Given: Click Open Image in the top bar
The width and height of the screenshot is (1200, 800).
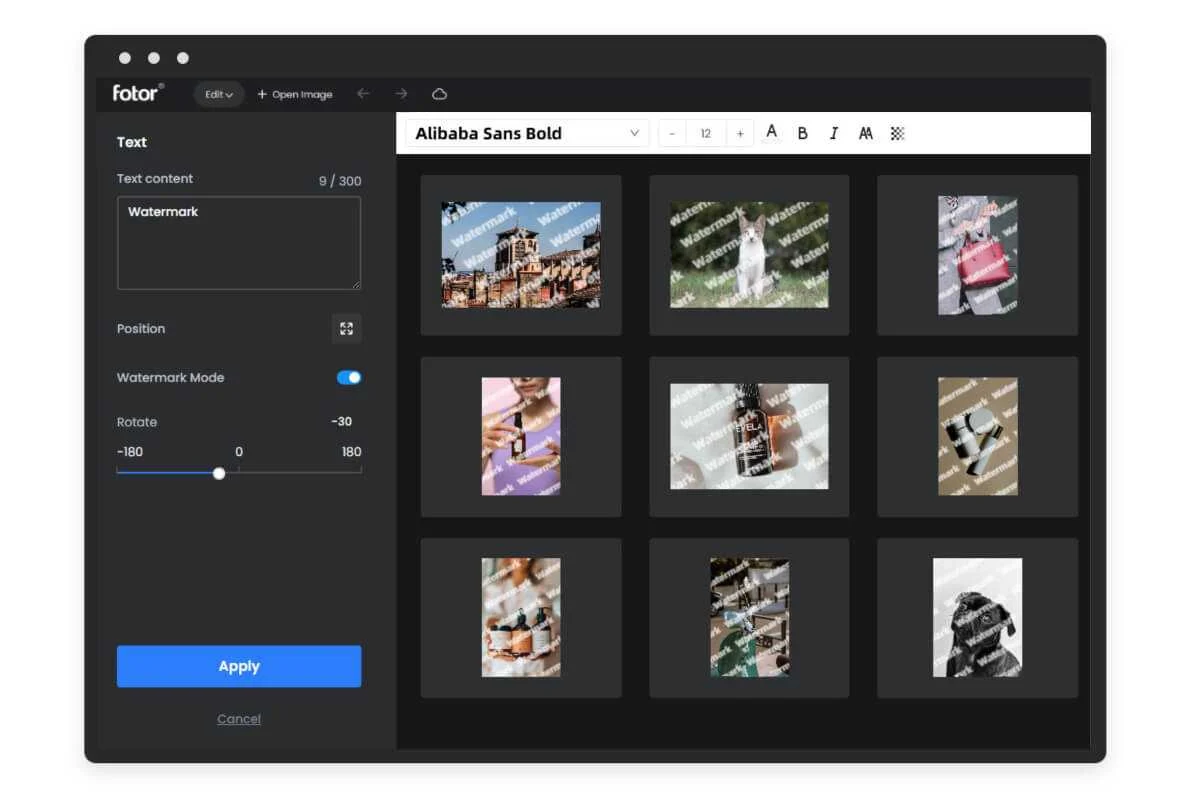Looking at the screenshot, I should [x=295, y=94].
